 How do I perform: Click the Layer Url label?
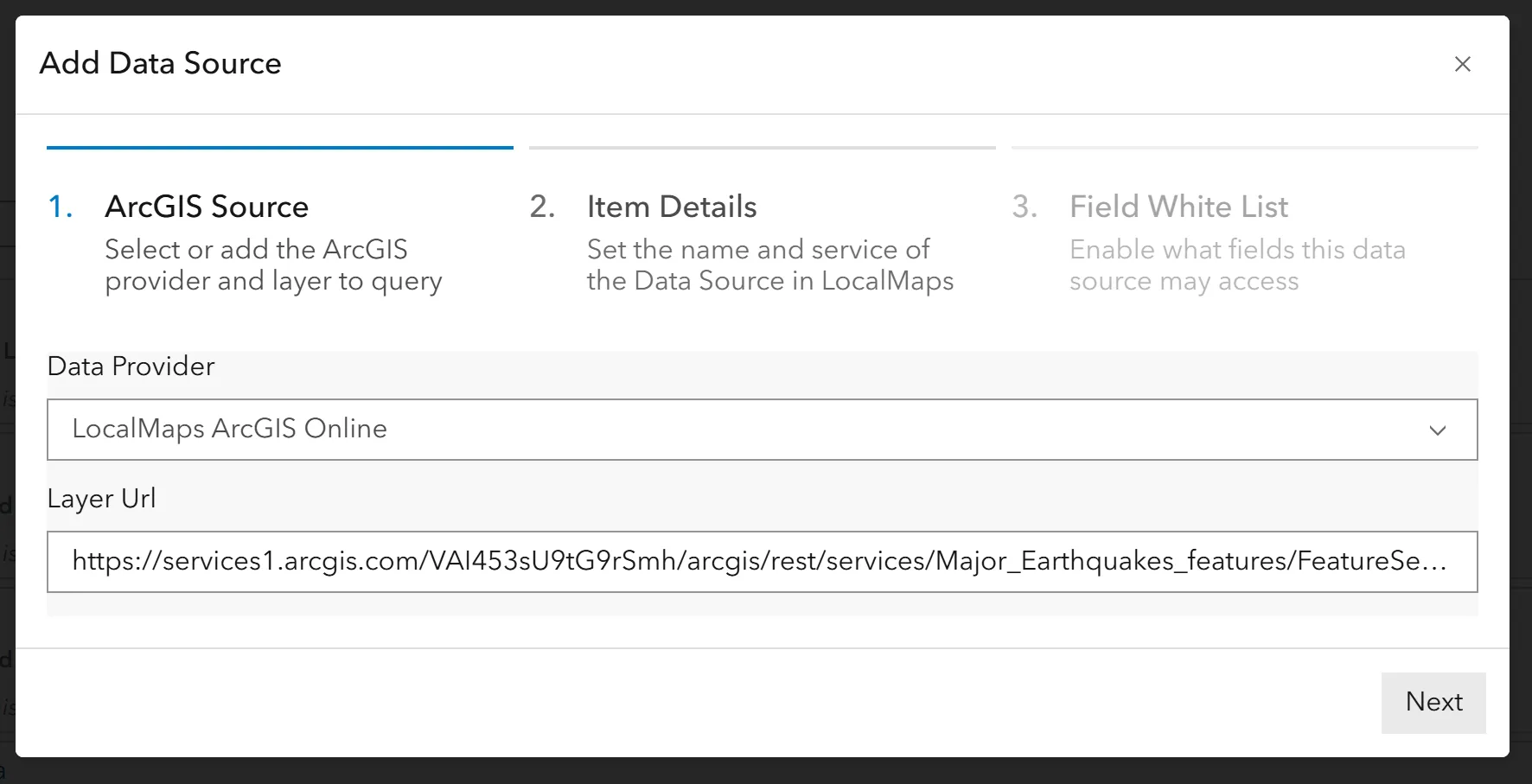click(101, 499)
